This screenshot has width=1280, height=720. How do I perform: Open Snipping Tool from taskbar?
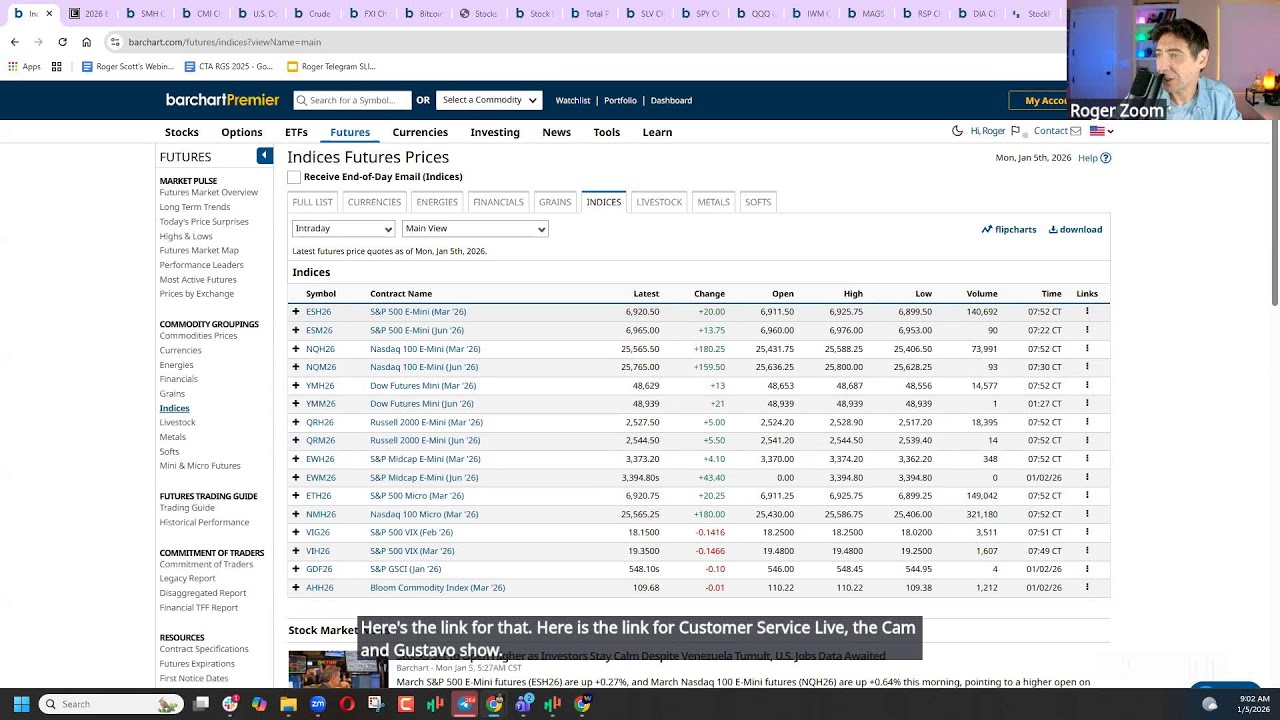click(x=376, y=704)
